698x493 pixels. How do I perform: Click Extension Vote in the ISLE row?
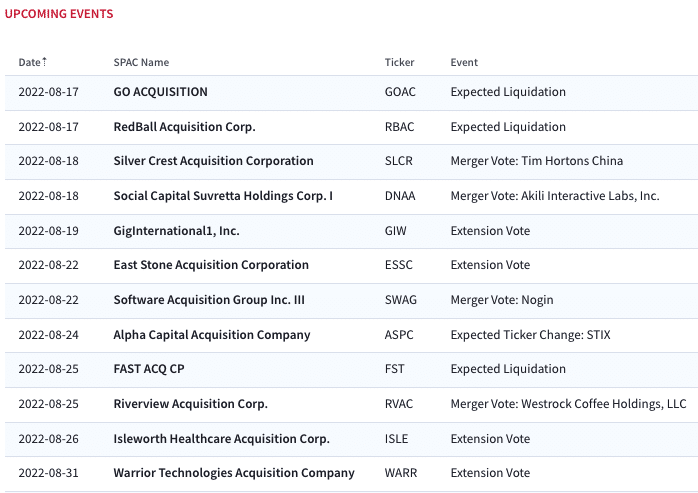490,439
